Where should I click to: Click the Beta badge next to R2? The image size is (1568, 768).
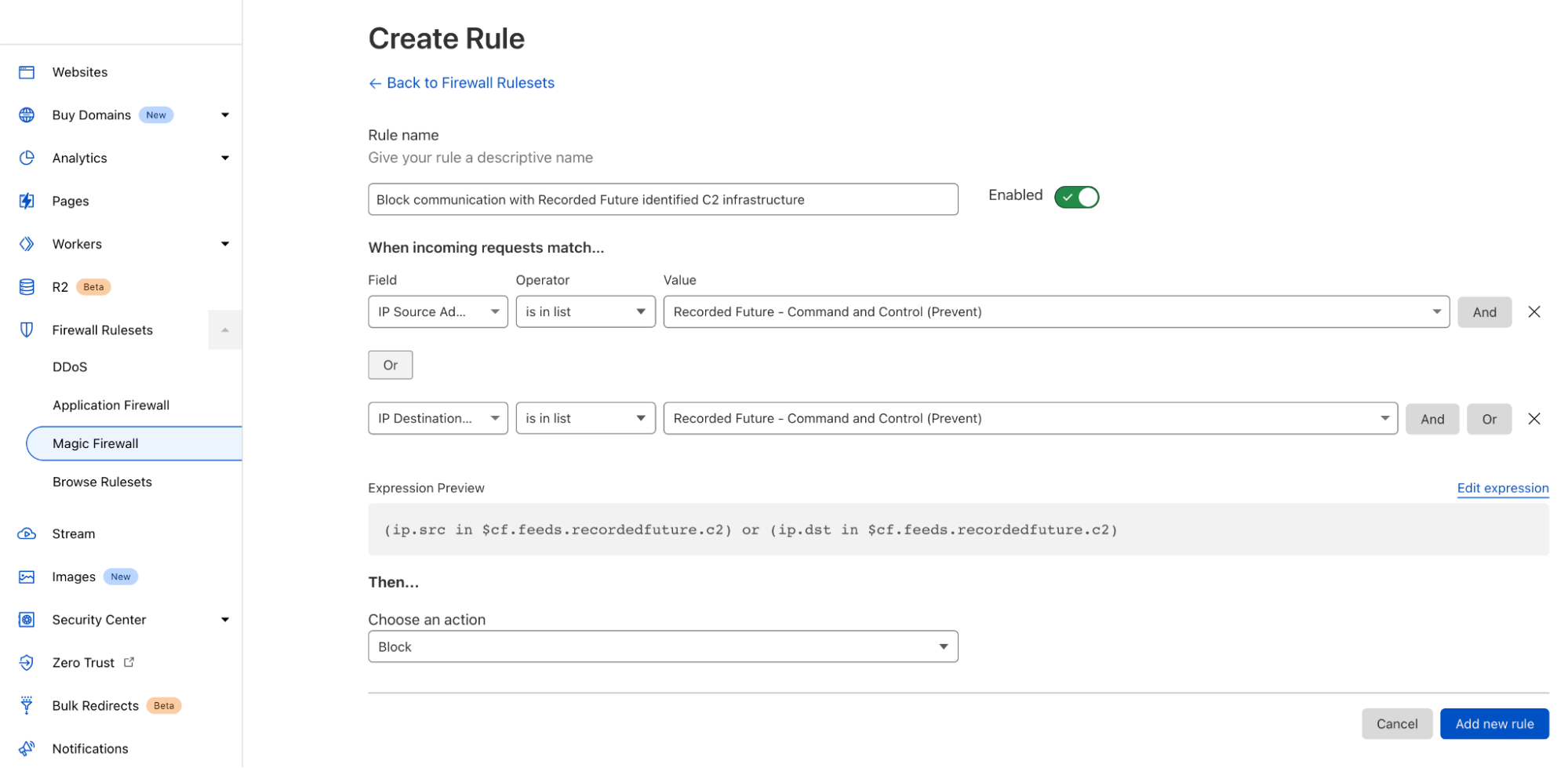click(93, 287)
